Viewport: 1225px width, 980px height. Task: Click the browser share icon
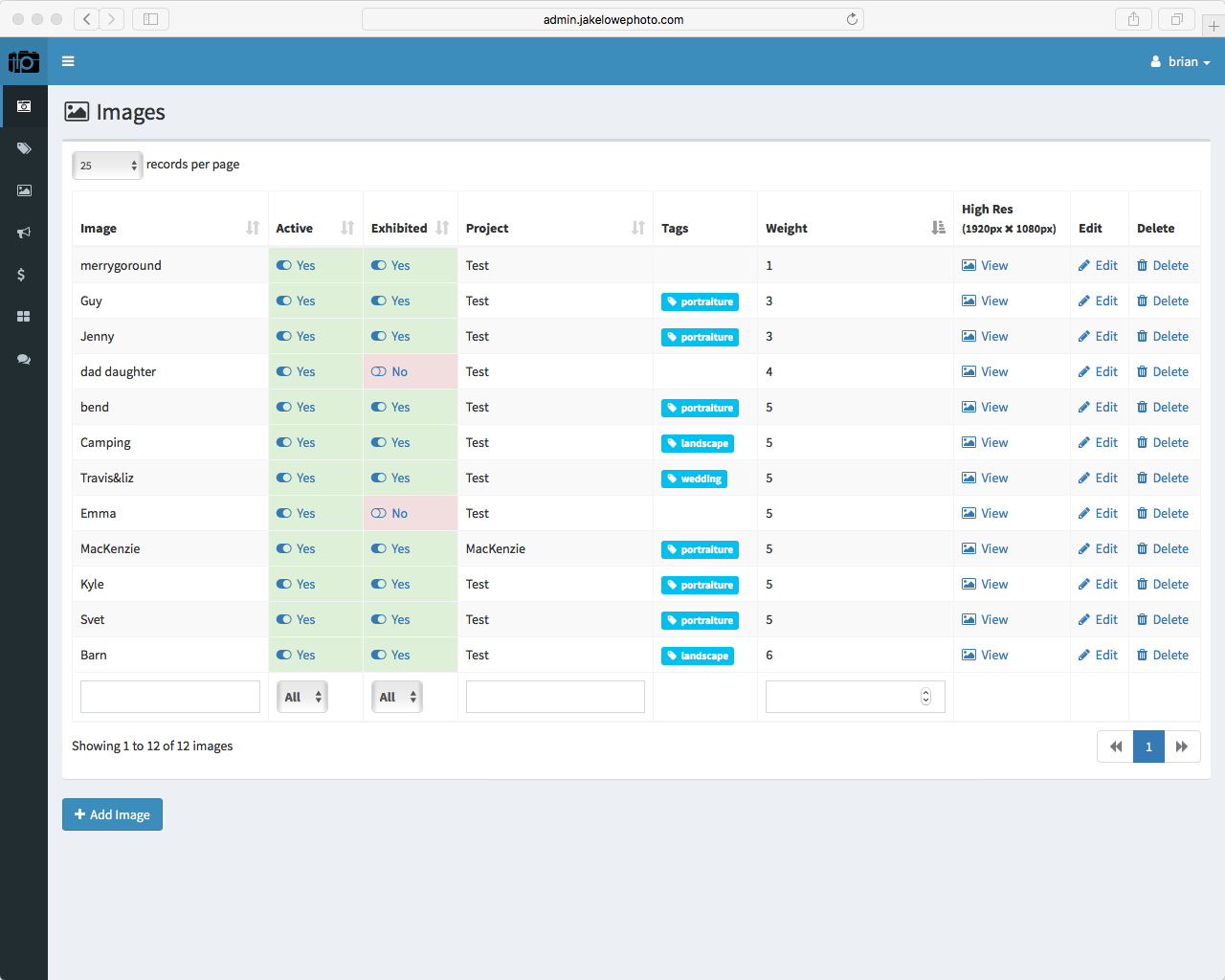tap(1133, 19)
